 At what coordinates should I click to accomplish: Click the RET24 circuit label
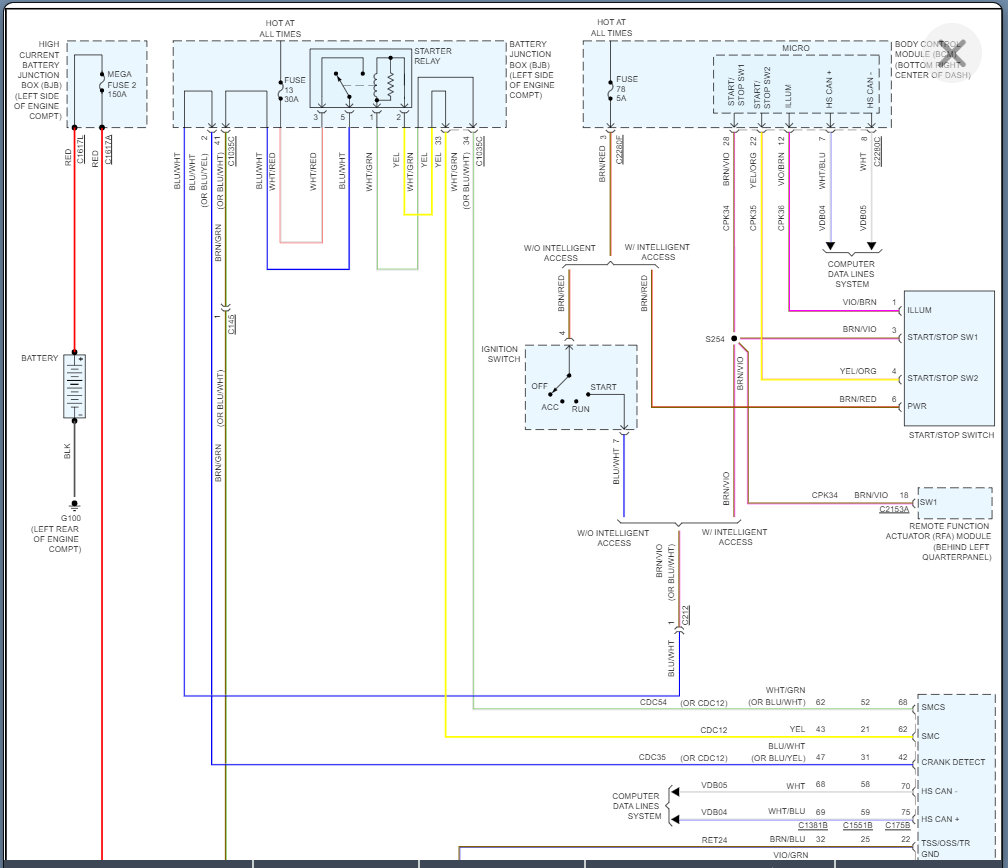714,840
